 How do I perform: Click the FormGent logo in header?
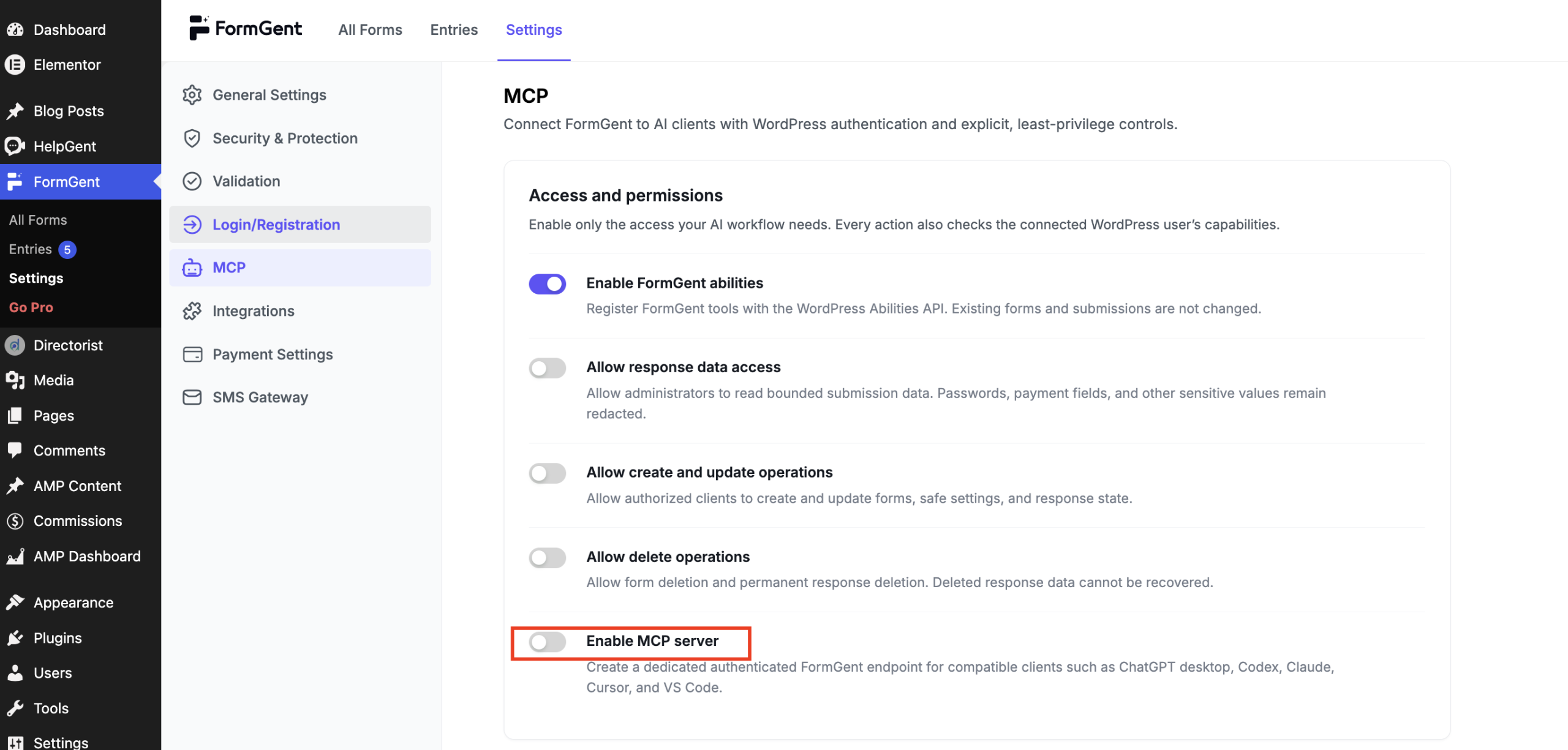click(245, 29)
